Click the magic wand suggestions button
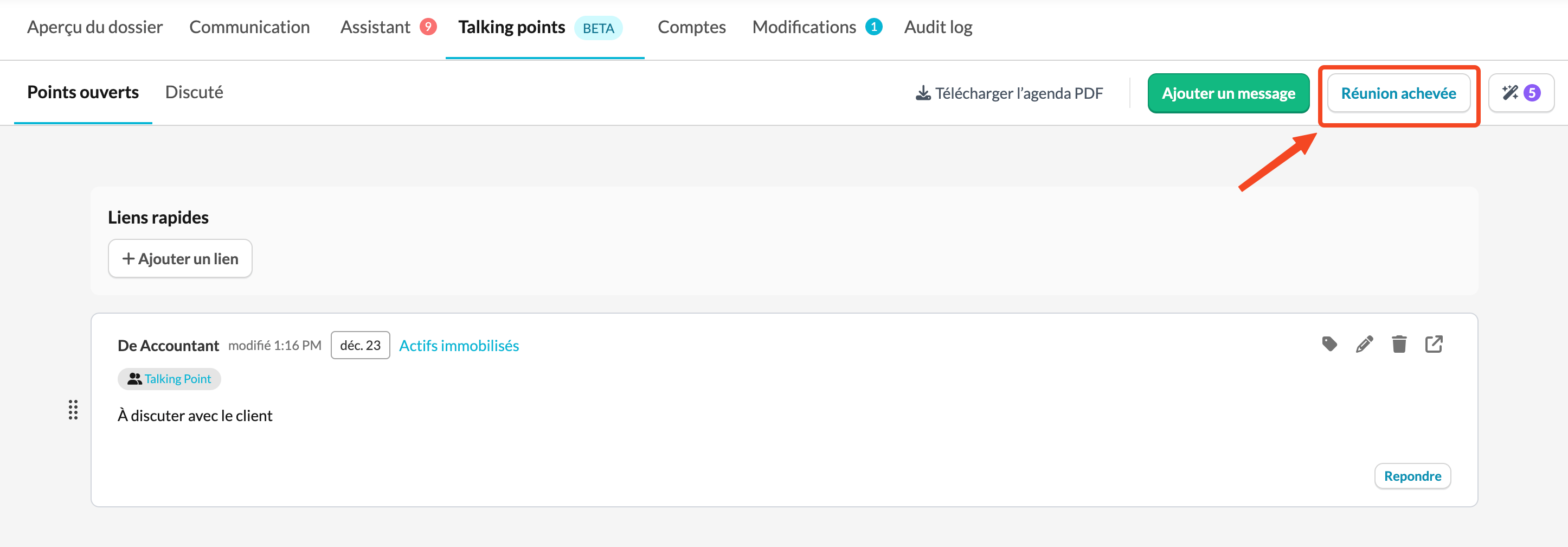Viewport: 1568px width, 547px height. (x=1520, y=93)
